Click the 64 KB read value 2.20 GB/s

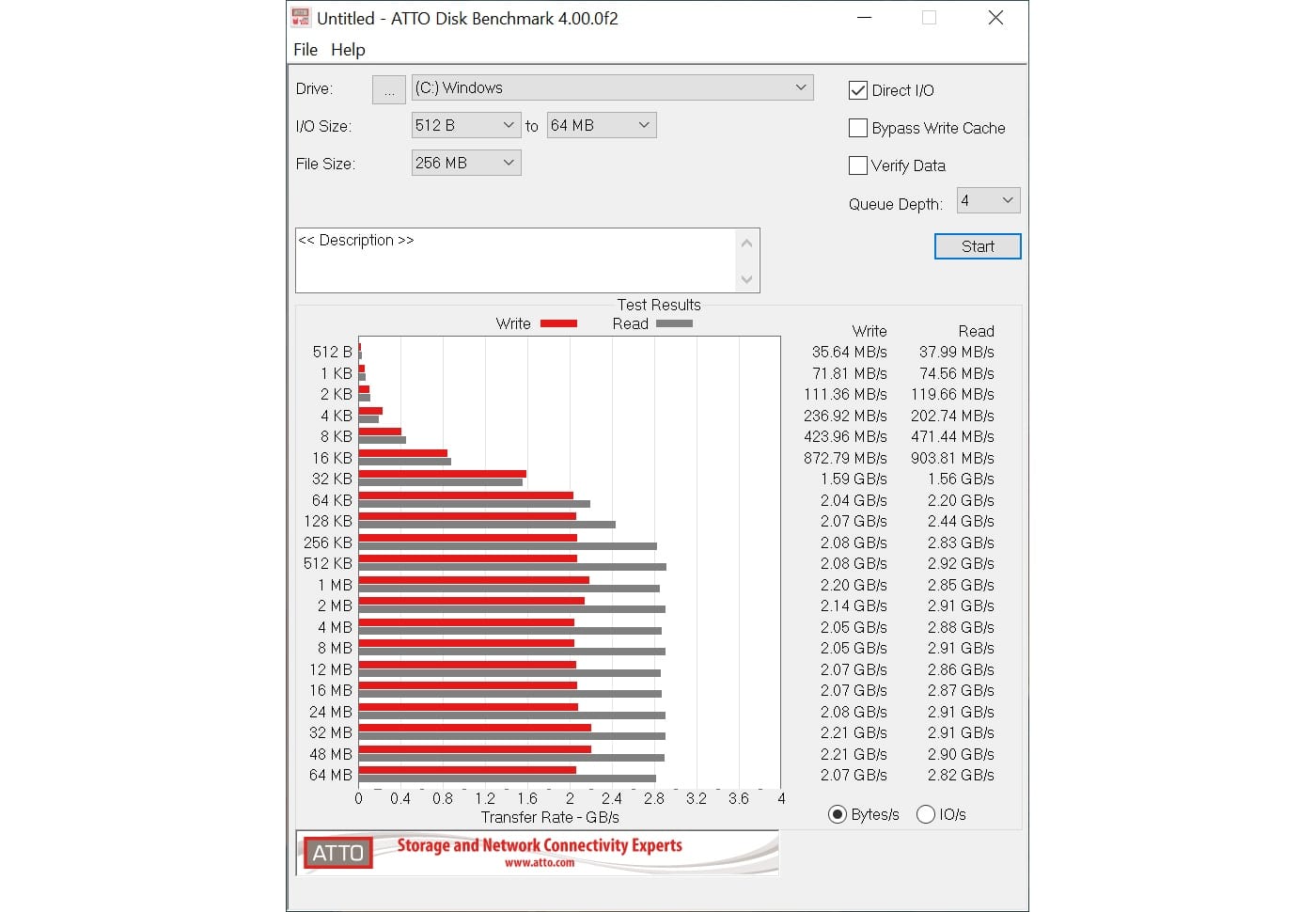(x=961, y=500)
